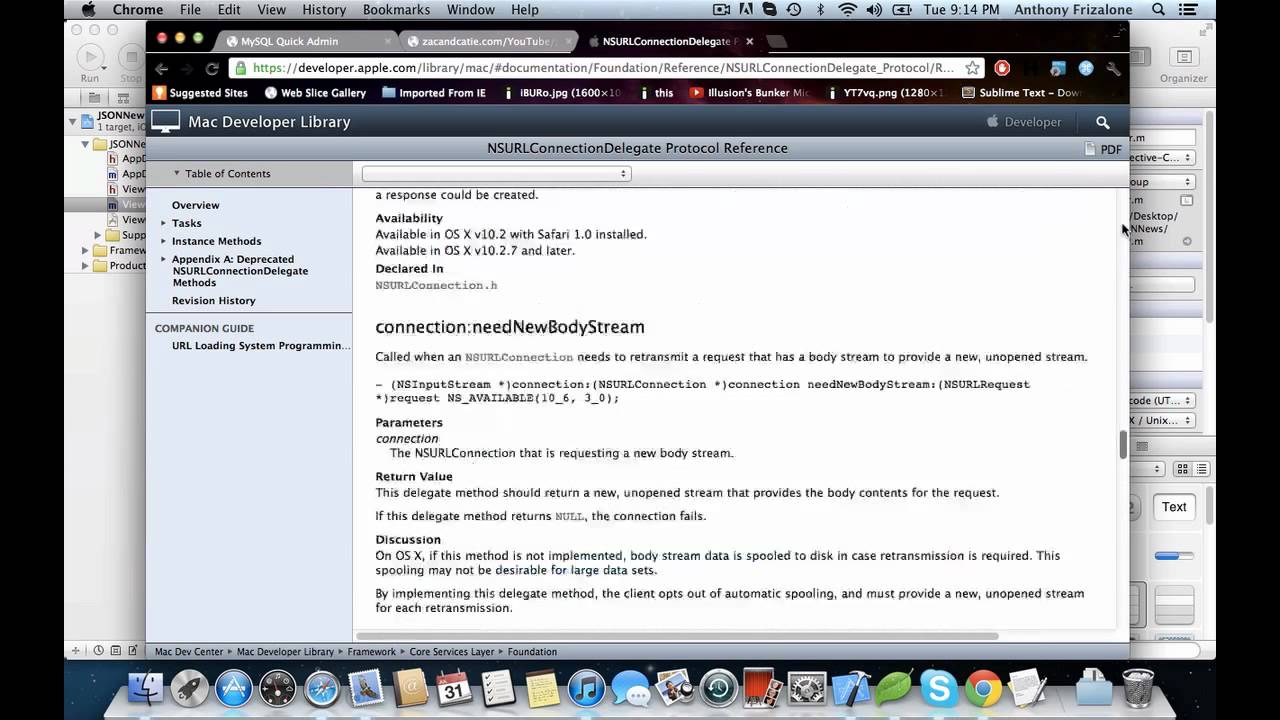Expand the Tasks section in contents
The height and width of the screenshot is (720, 1280).
click(x=163, y=223)
